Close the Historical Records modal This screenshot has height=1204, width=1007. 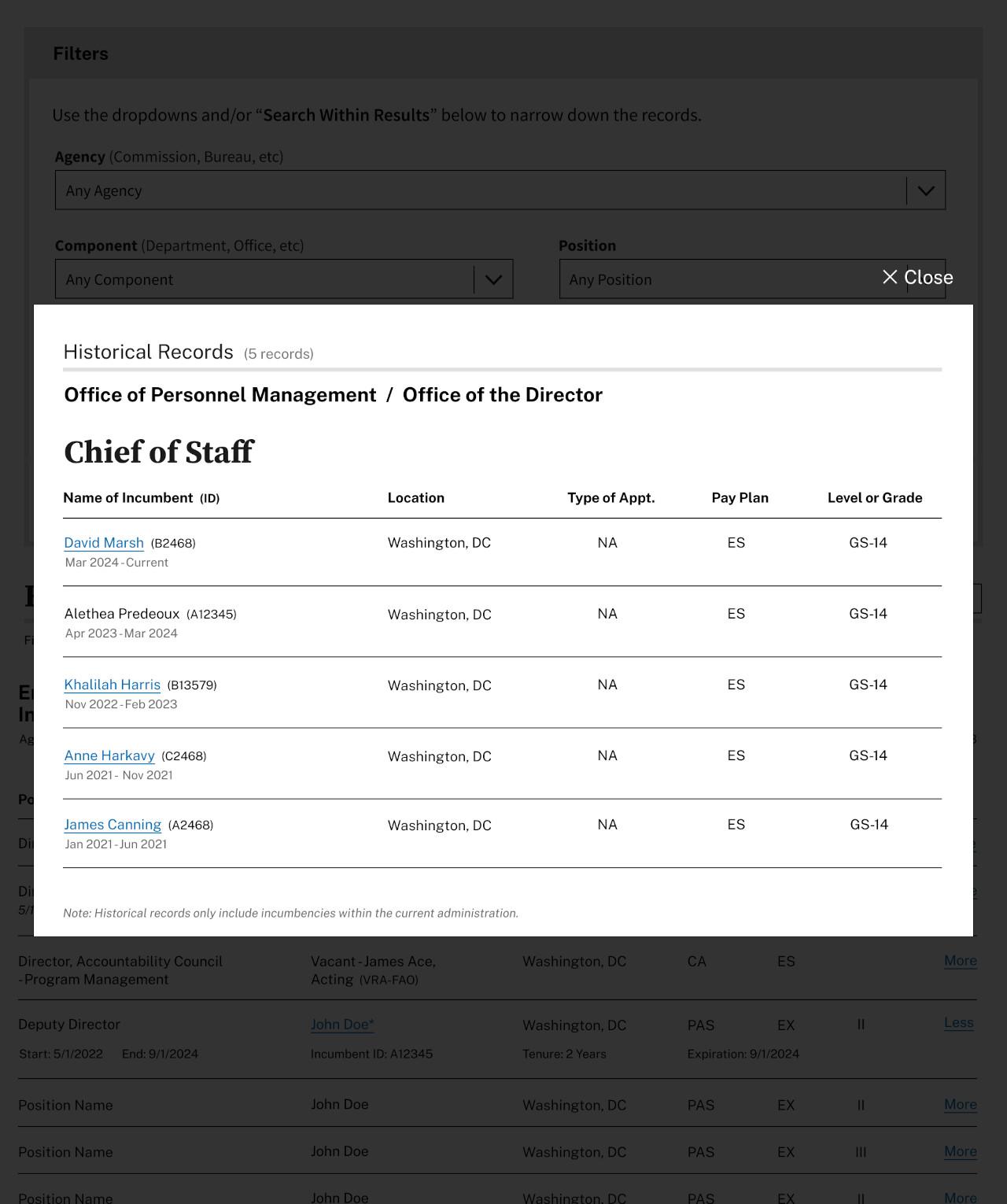coord(917,277)
